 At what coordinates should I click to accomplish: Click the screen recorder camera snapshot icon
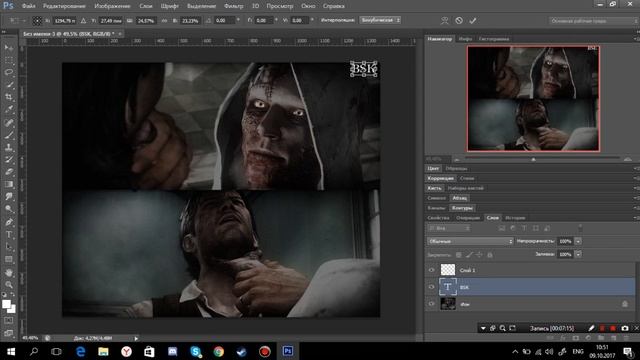coord(625,328)
